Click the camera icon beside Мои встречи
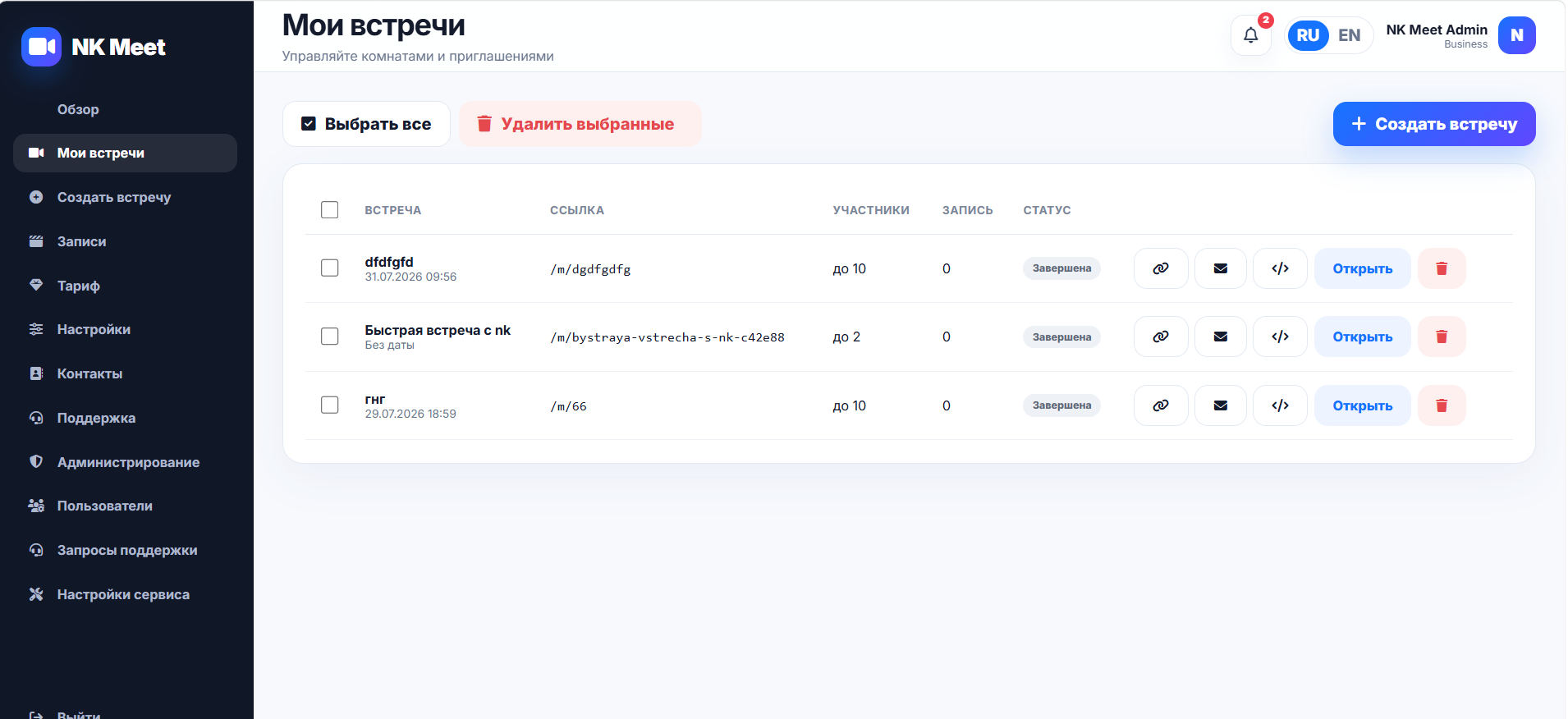 click(x=36, y=153)
